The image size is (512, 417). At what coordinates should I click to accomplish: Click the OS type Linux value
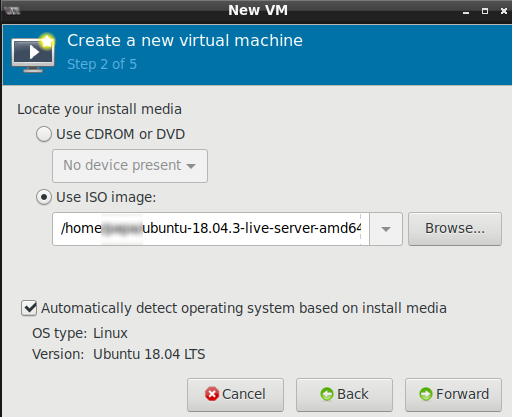[x=110, y=333]
